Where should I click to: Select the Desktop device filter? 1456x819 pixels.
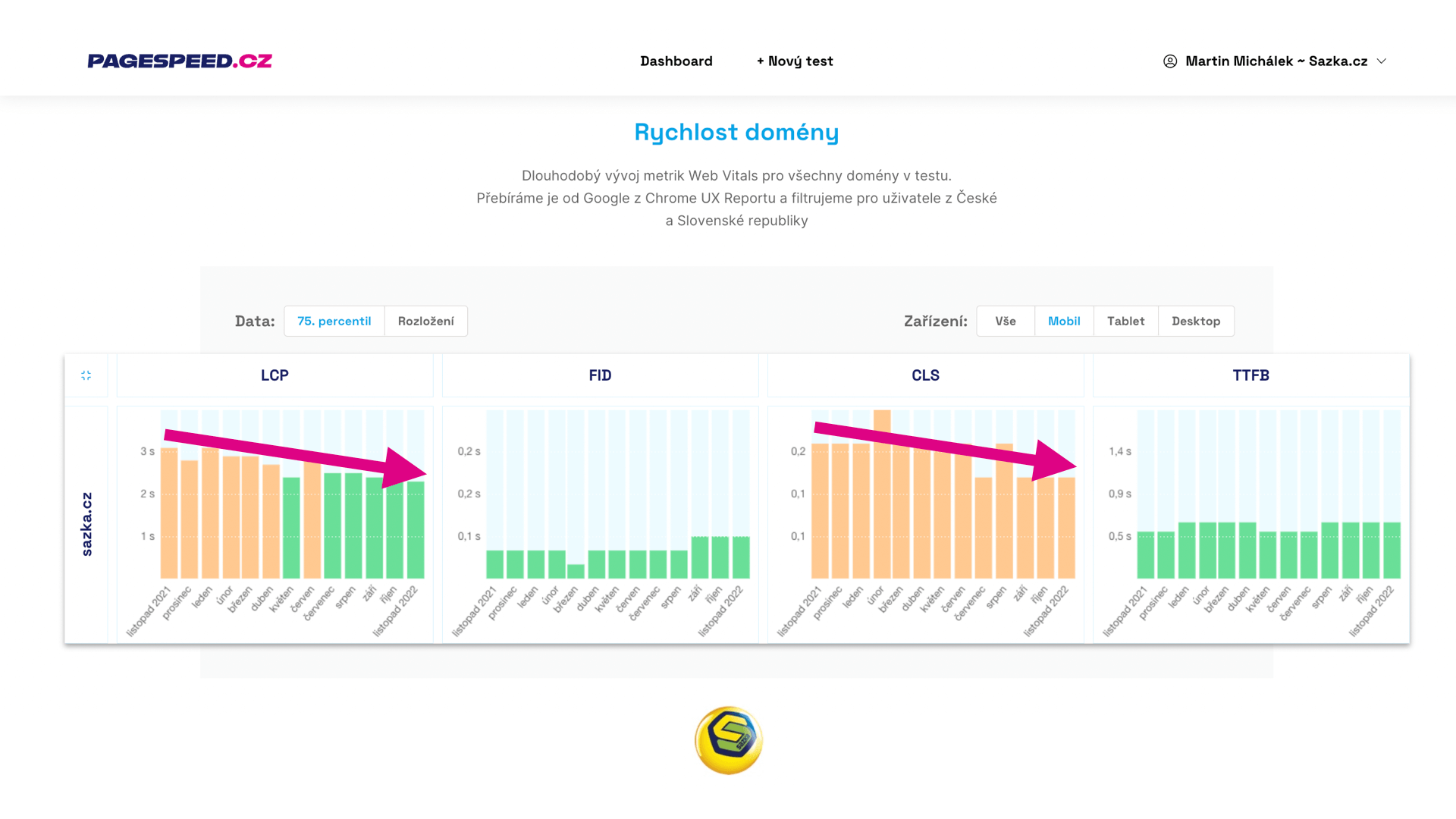tap(1195, 321)
